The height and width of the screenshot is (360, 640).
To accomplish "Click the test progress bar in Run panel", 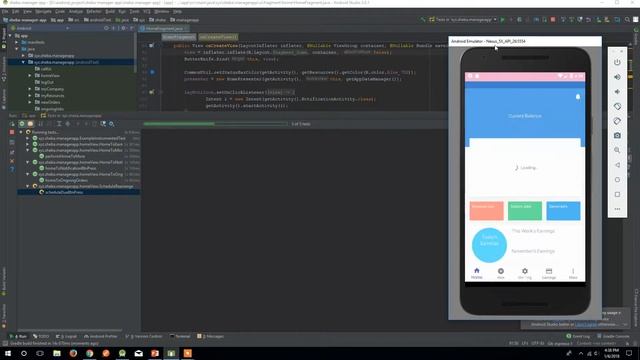I will tap(215, 124).
